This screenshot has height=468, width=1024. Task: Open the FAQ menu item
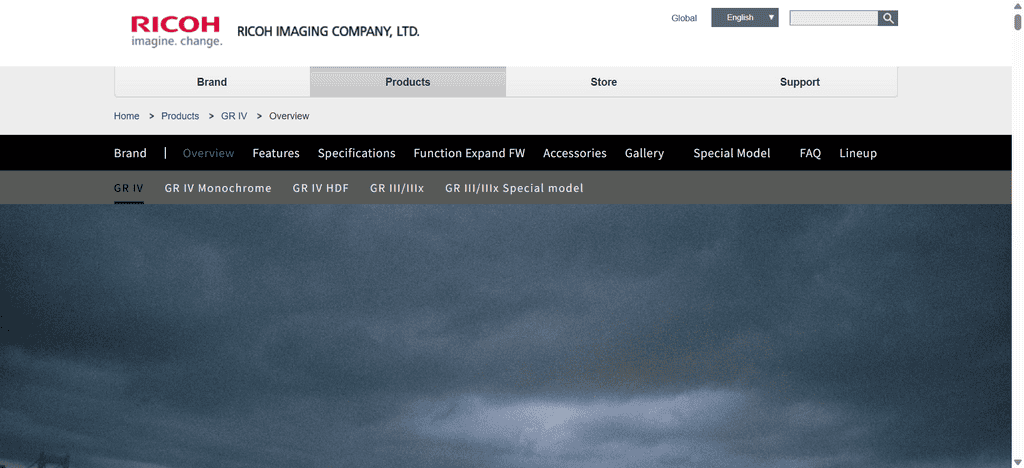[810, 153]
